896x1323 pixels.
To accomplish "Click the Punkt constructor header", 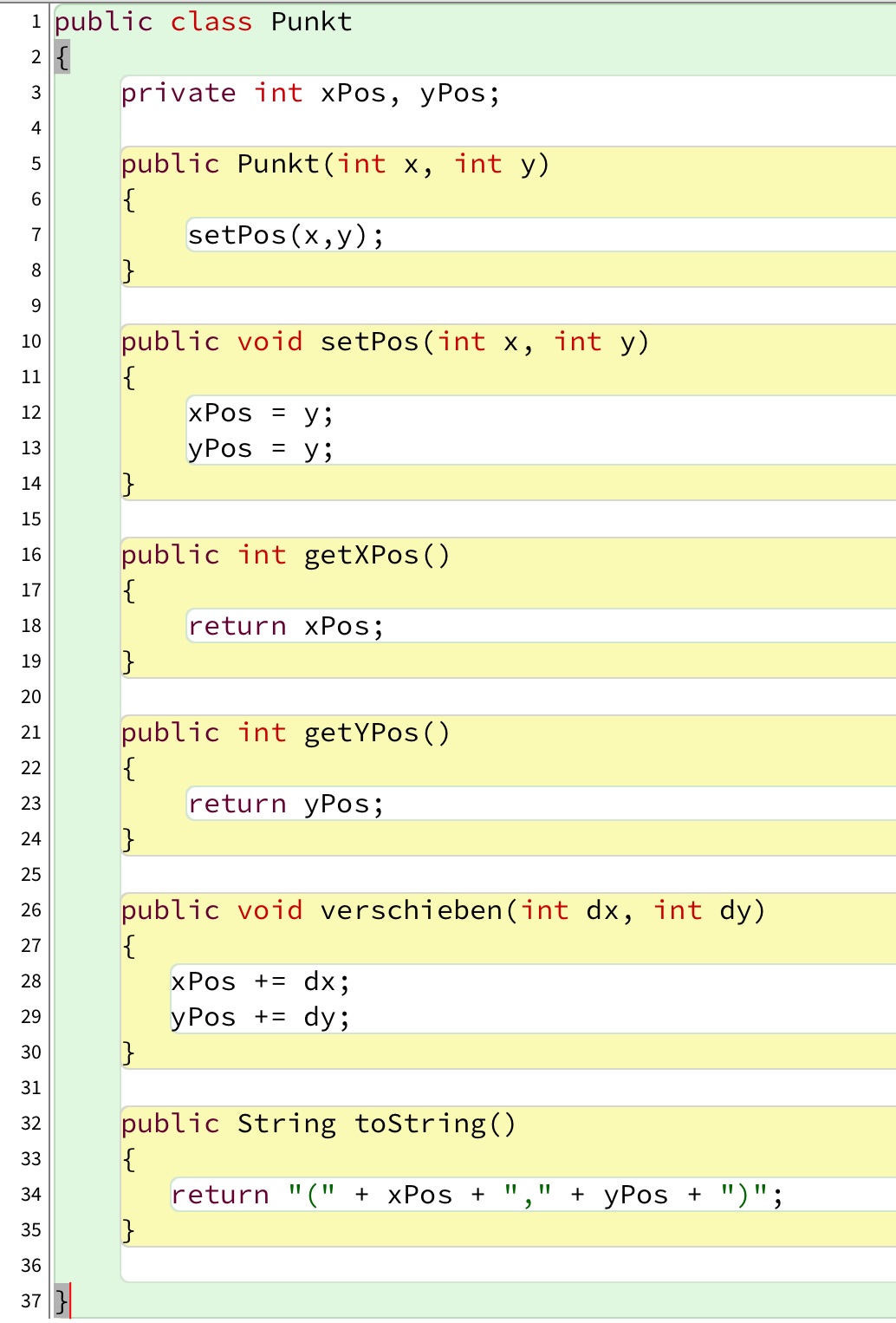I will click(x=334, y=164).
